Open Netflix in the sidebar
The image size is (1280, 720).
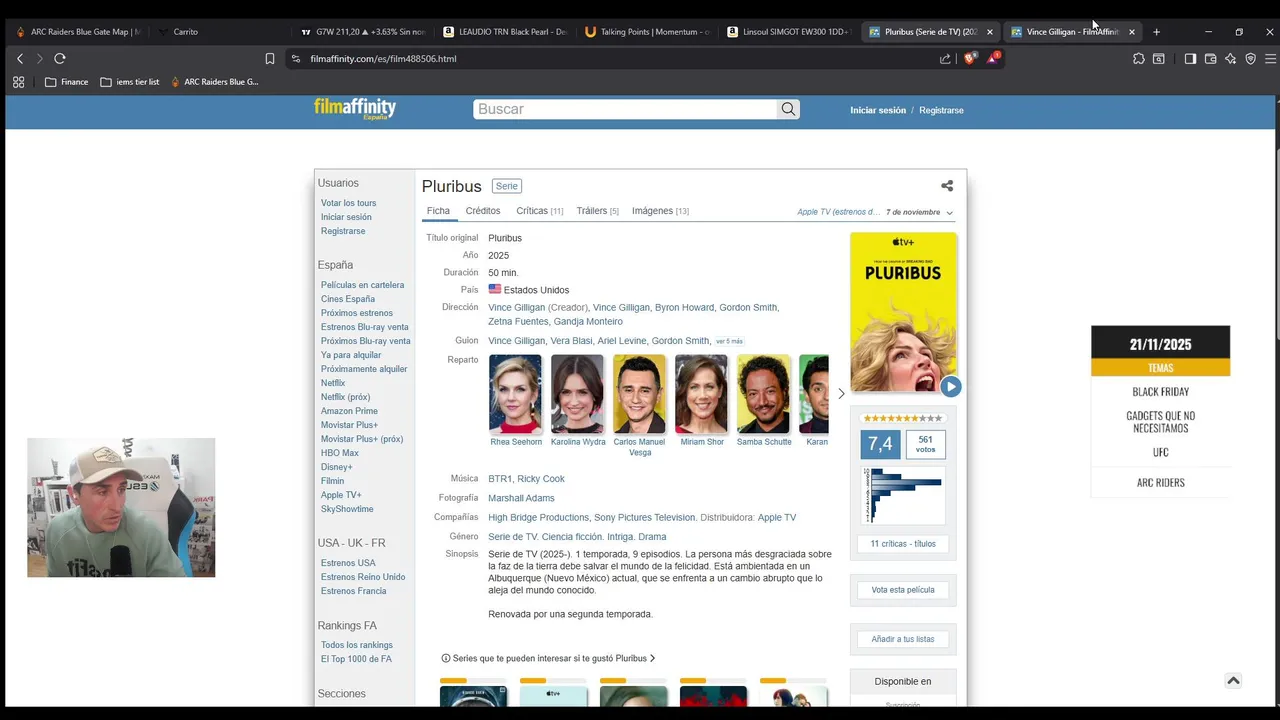[333, 383]
